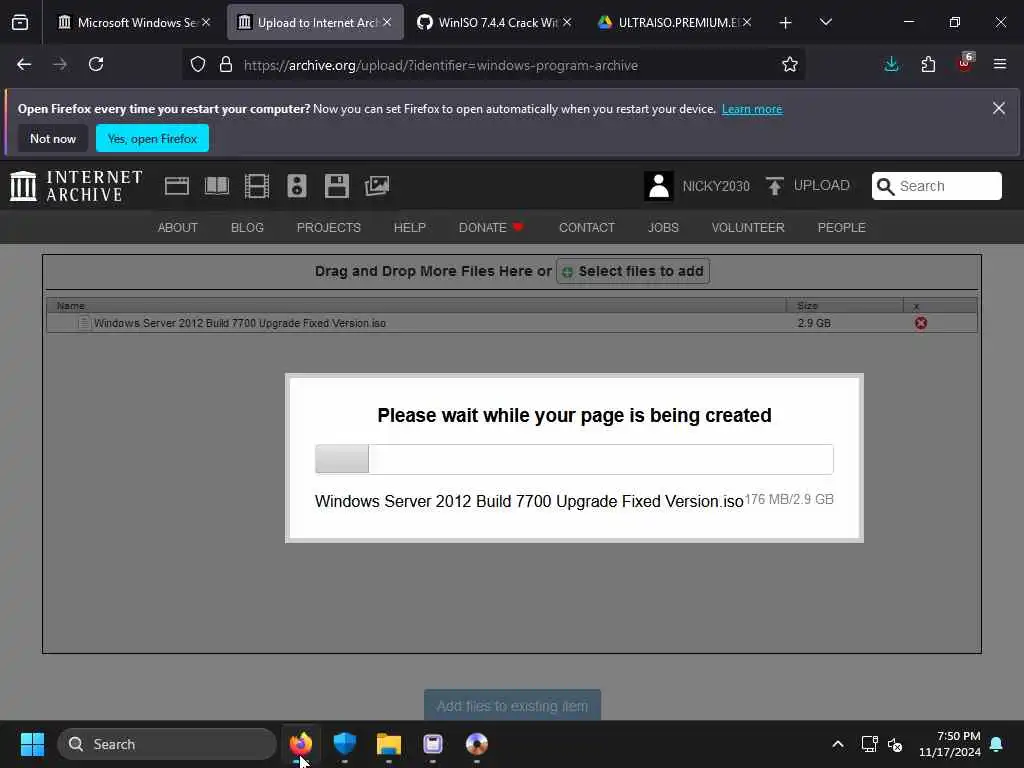Remove the ISO file with red X
This screenshot has width=1024, height=768.
[921, 323]
